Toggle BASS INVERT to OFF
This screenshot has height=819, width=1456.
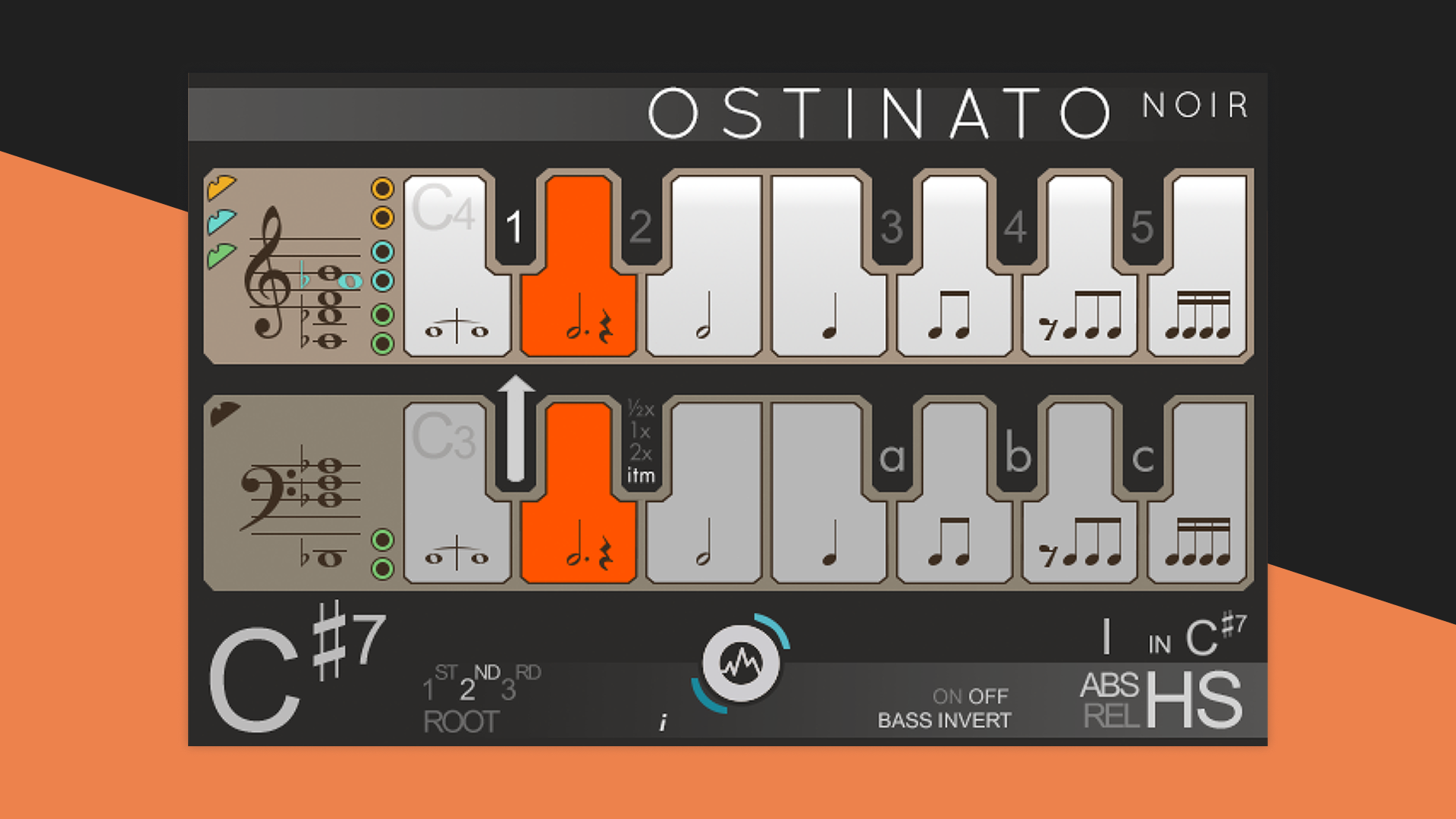pos(986,695)
